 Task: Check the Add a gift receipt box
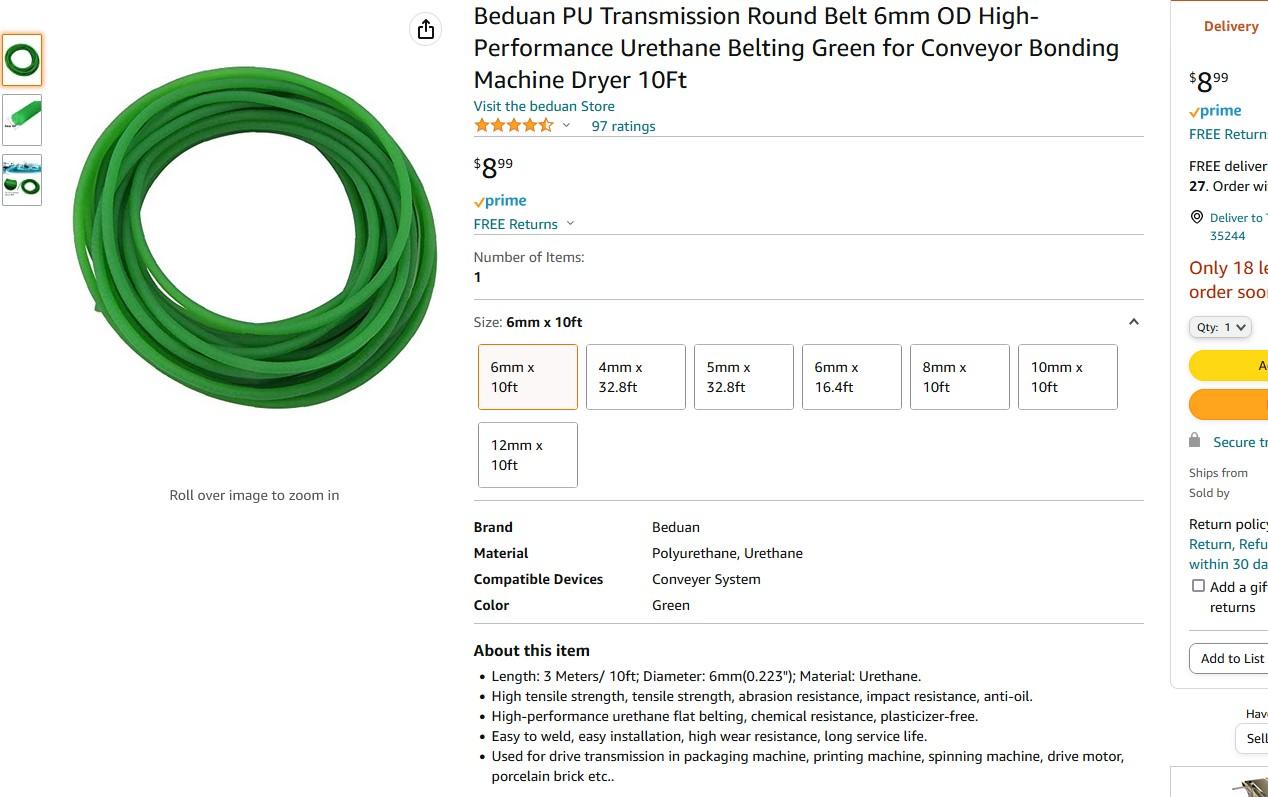click(1198, 586)
